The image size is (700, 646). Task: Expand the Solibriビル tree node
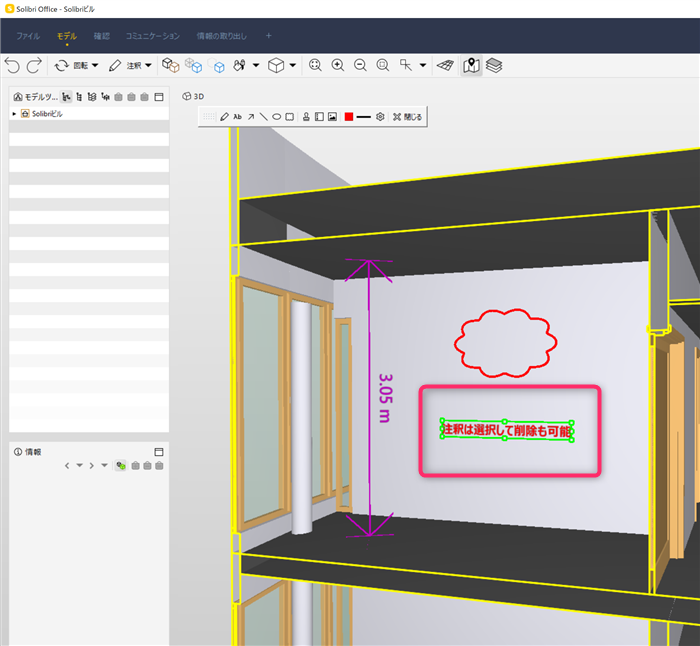pos(14,114)
